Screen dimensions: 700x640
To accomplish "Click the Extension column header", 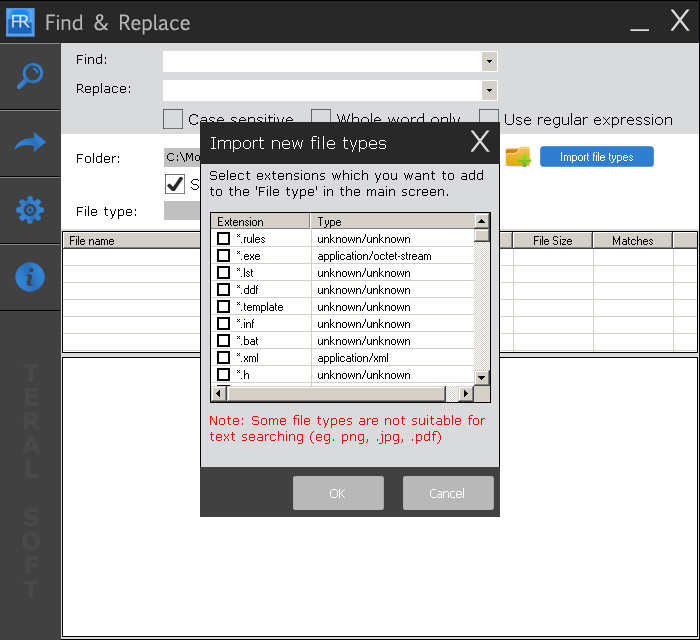I will pyautogui.click(x=260, y=221).
